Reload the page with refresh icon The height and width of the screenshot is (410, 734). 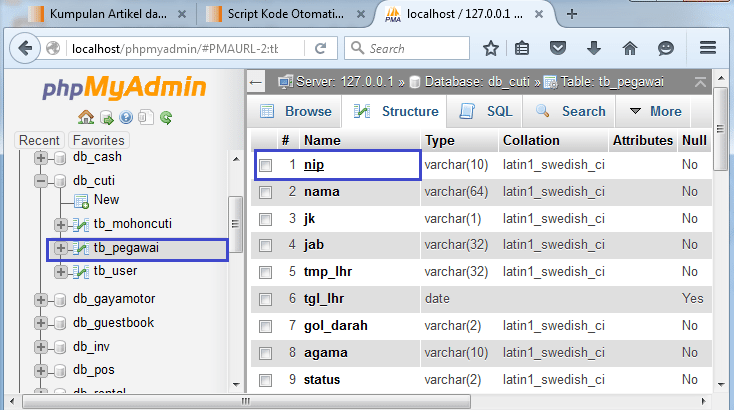click(x=321, y=48)
